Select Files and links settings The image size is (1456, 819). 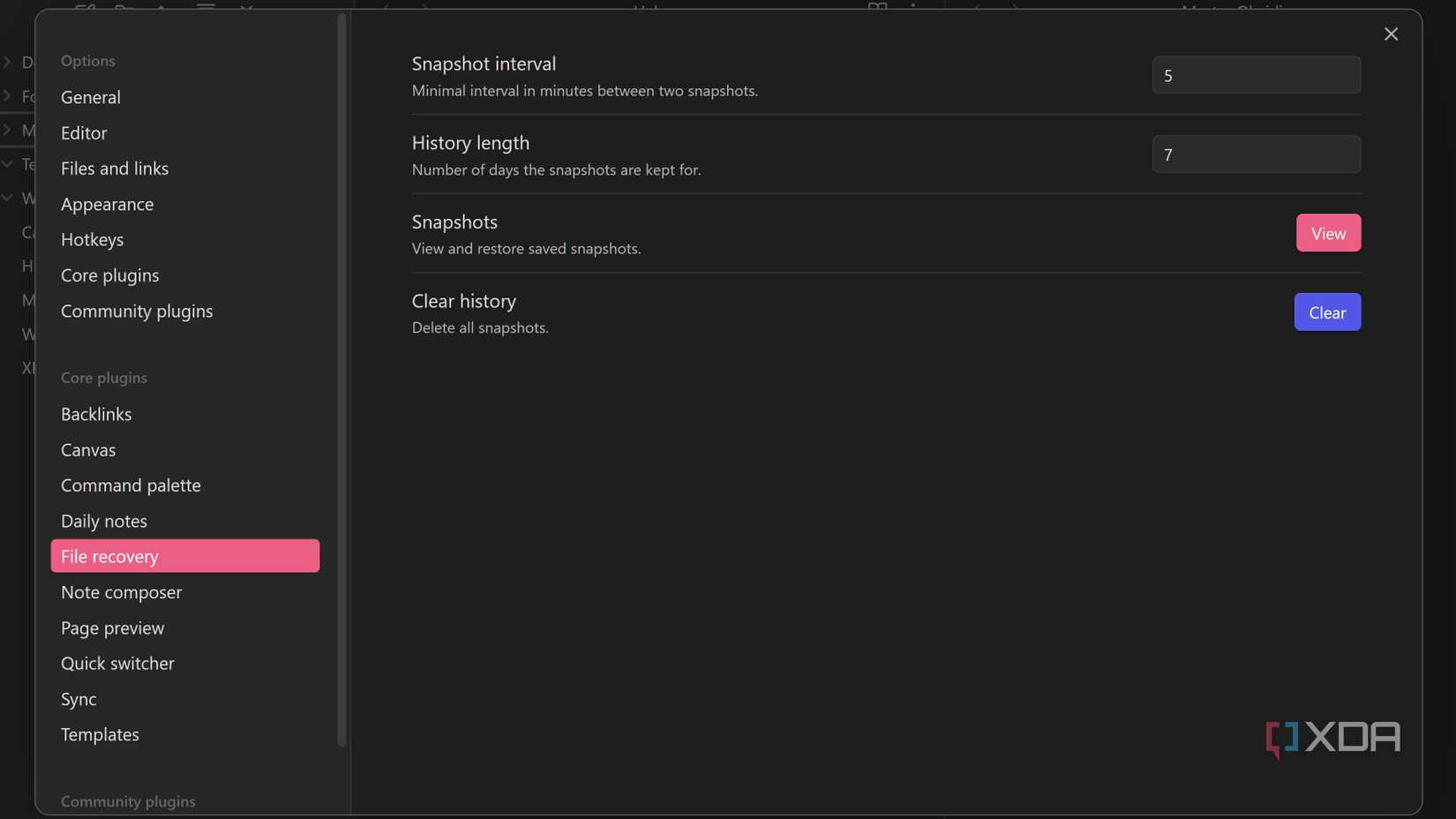point(115,169)
